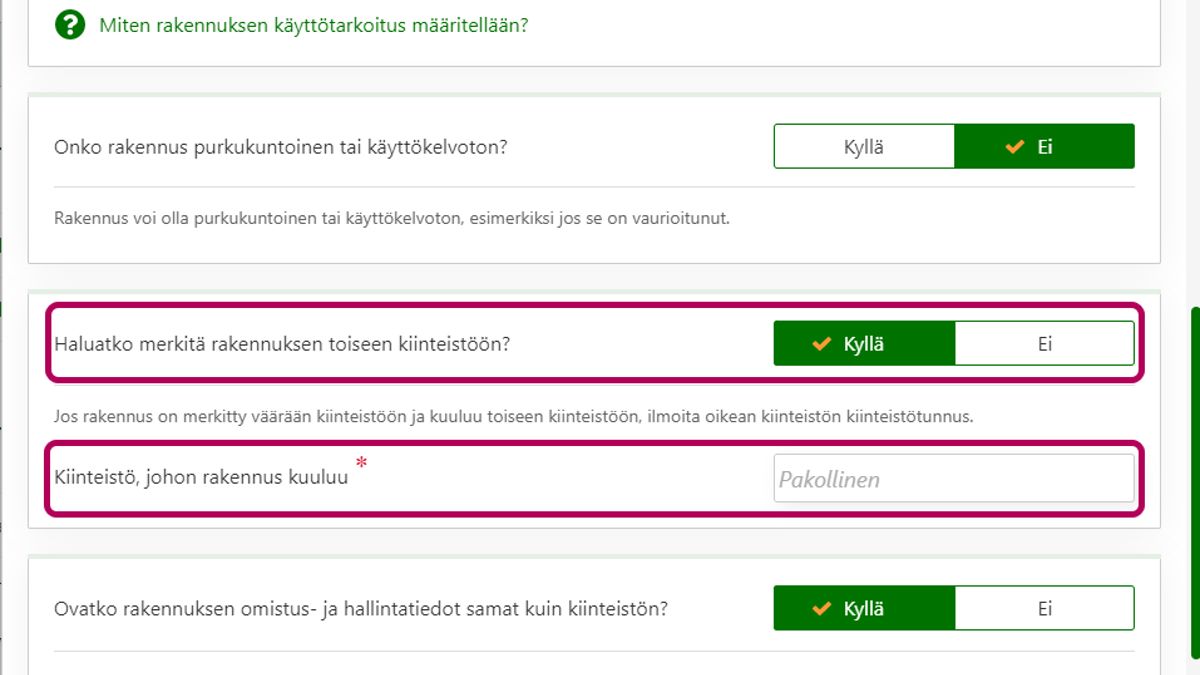Click label 'Kiinteistö, johon rakennus kuuluu'

pyautogui.click(x=201, y=477)
